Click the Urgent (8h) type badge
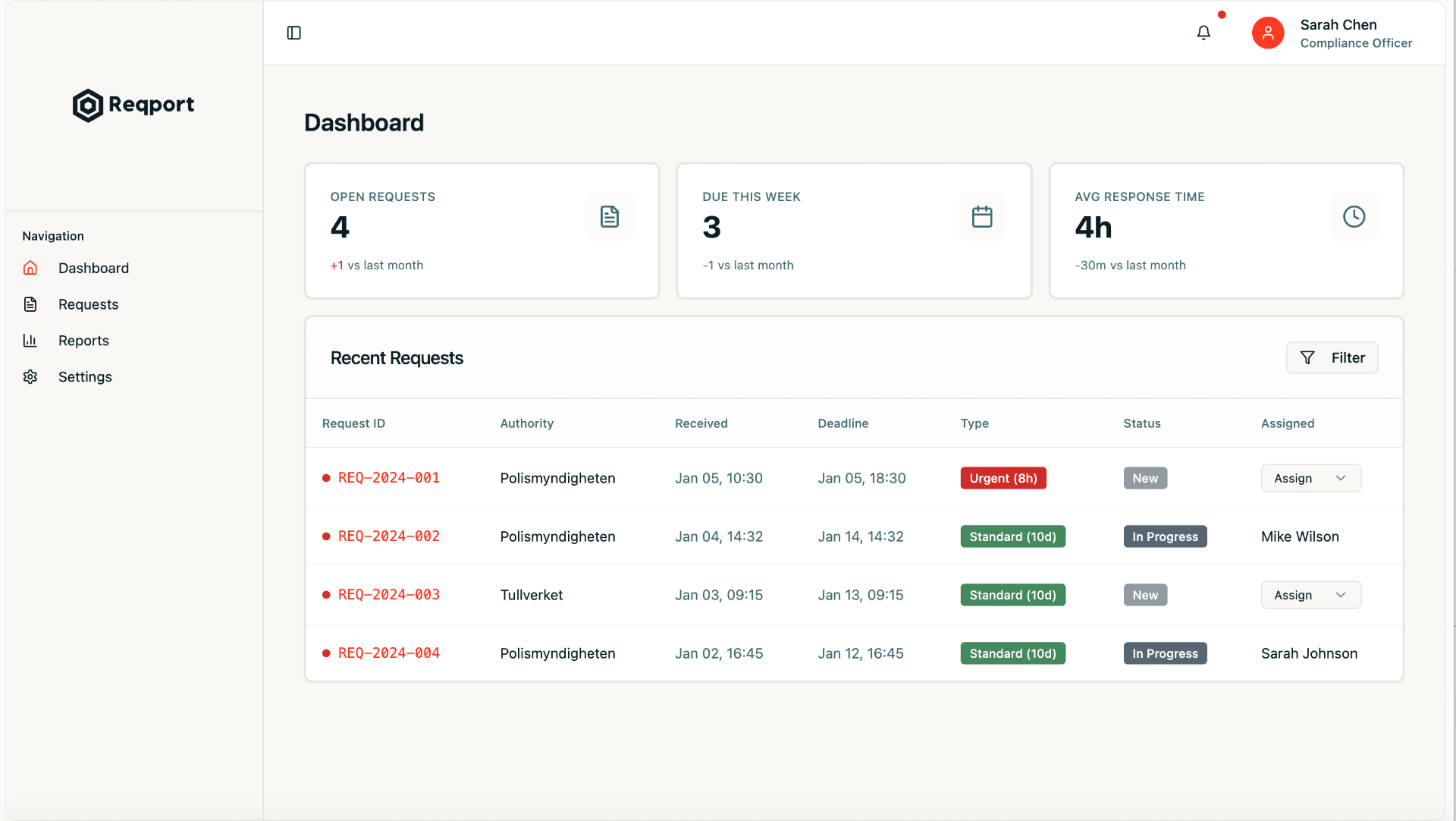 (1003, 478)
